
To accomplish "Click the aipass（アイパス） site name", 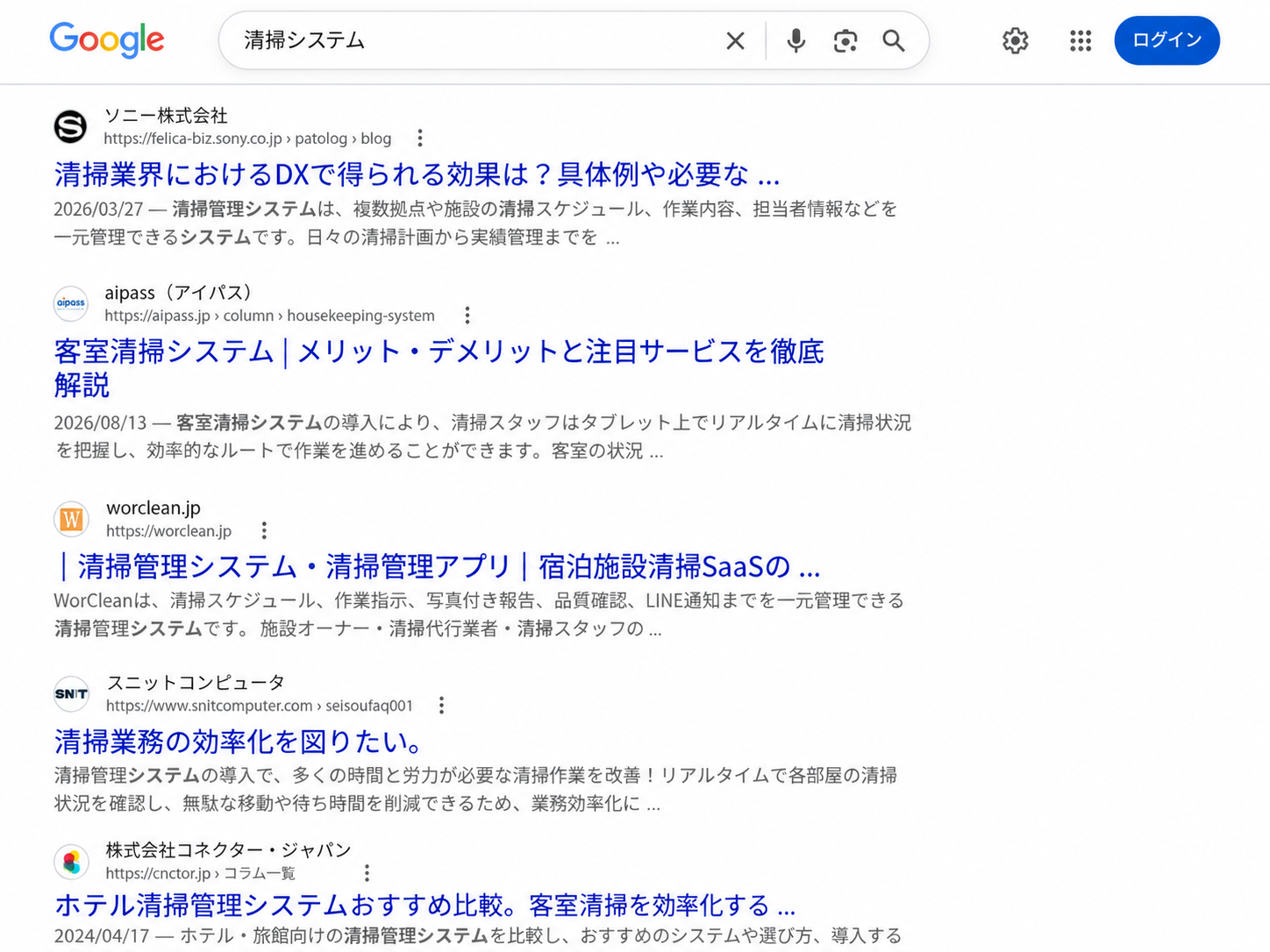I will (x=178, y=293).
